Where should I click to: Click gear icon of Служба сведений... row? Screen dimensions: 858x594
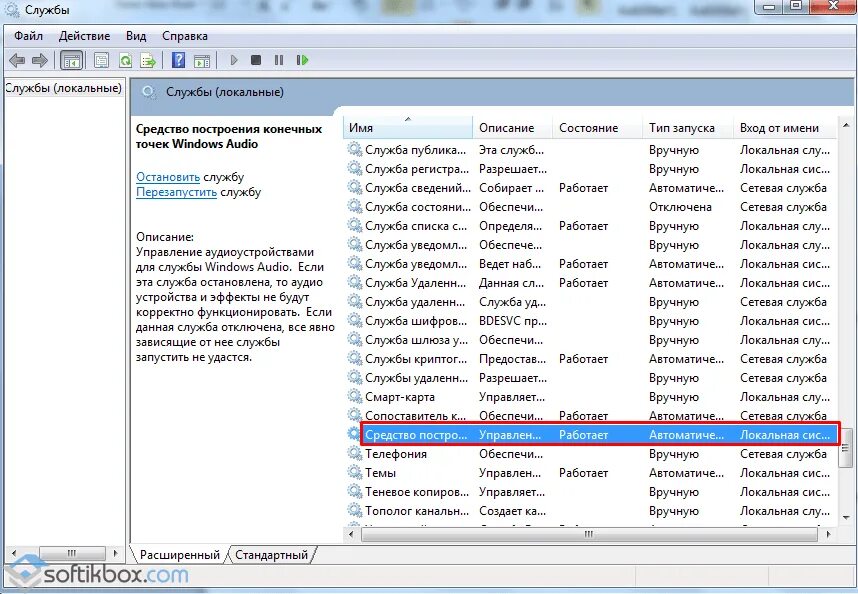(355, 188)
